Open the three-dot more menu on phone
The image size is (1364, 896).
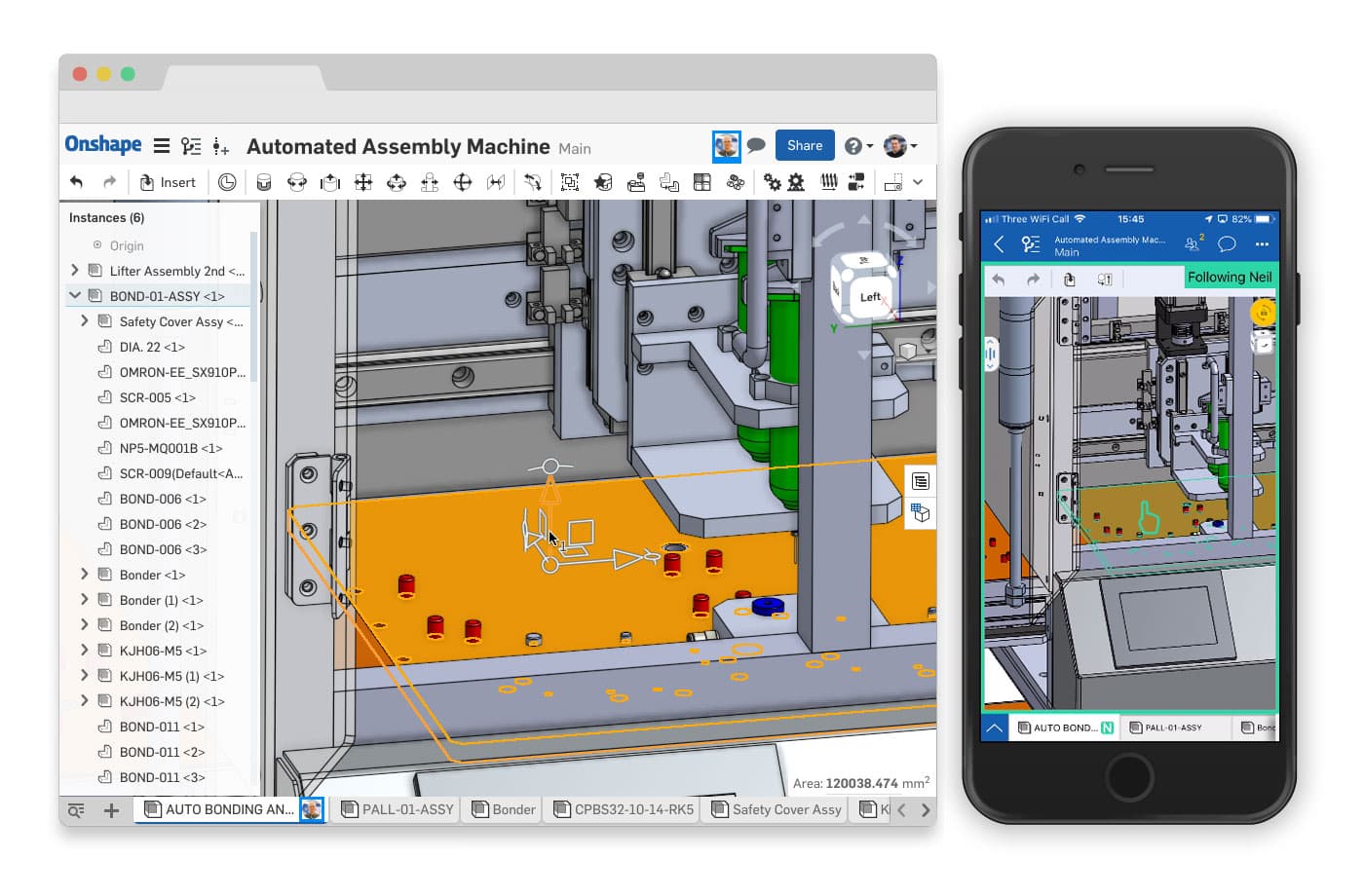pyautogui.click(x=1262, y=244)
